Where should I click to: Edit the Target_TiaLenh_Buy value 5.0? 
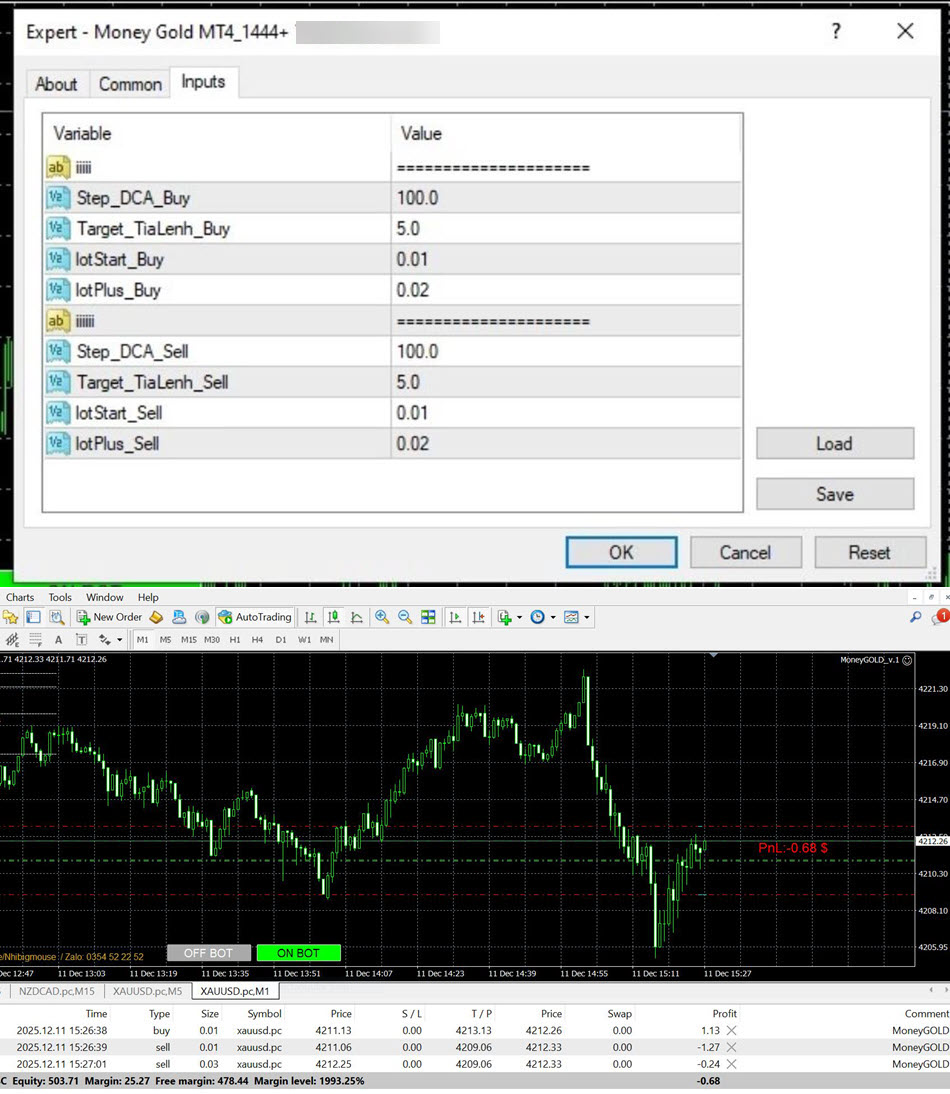click(566, 229)
